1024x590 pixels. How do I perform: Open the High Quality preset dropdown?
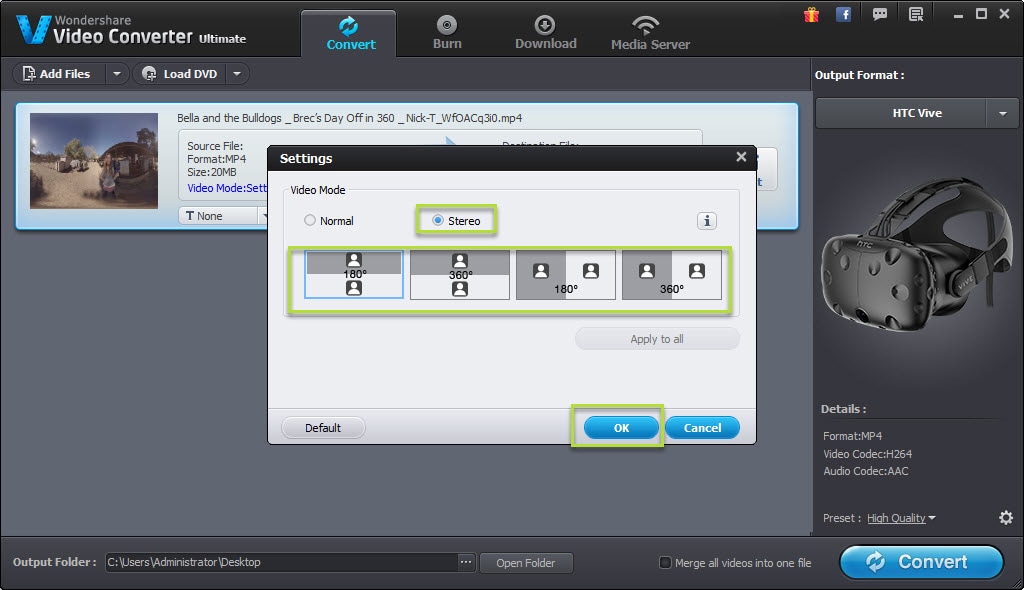901,517
